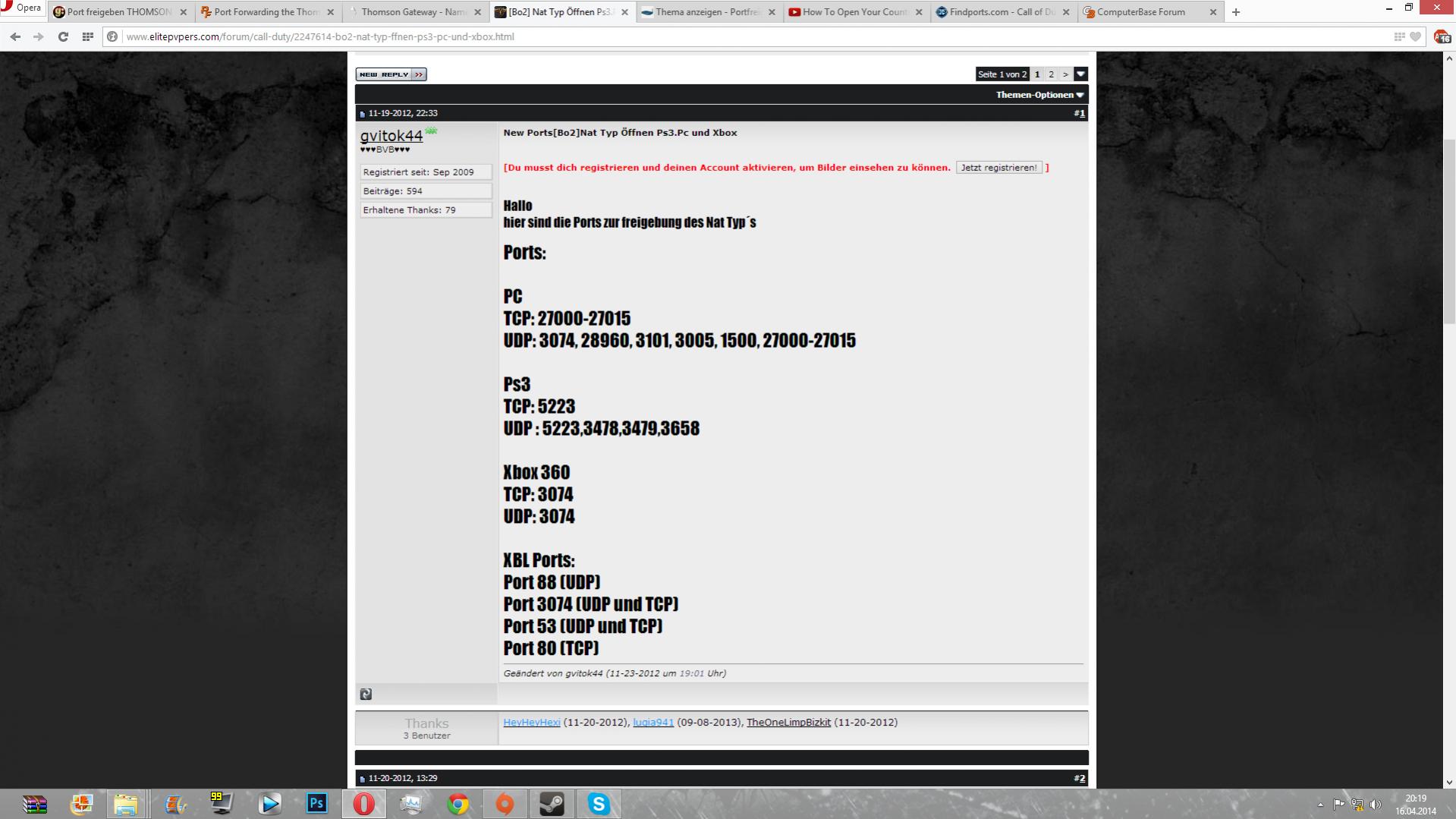Open the blue play media player icon
This screenshot has height=819, width=1456.
click(x=269, y=804)
